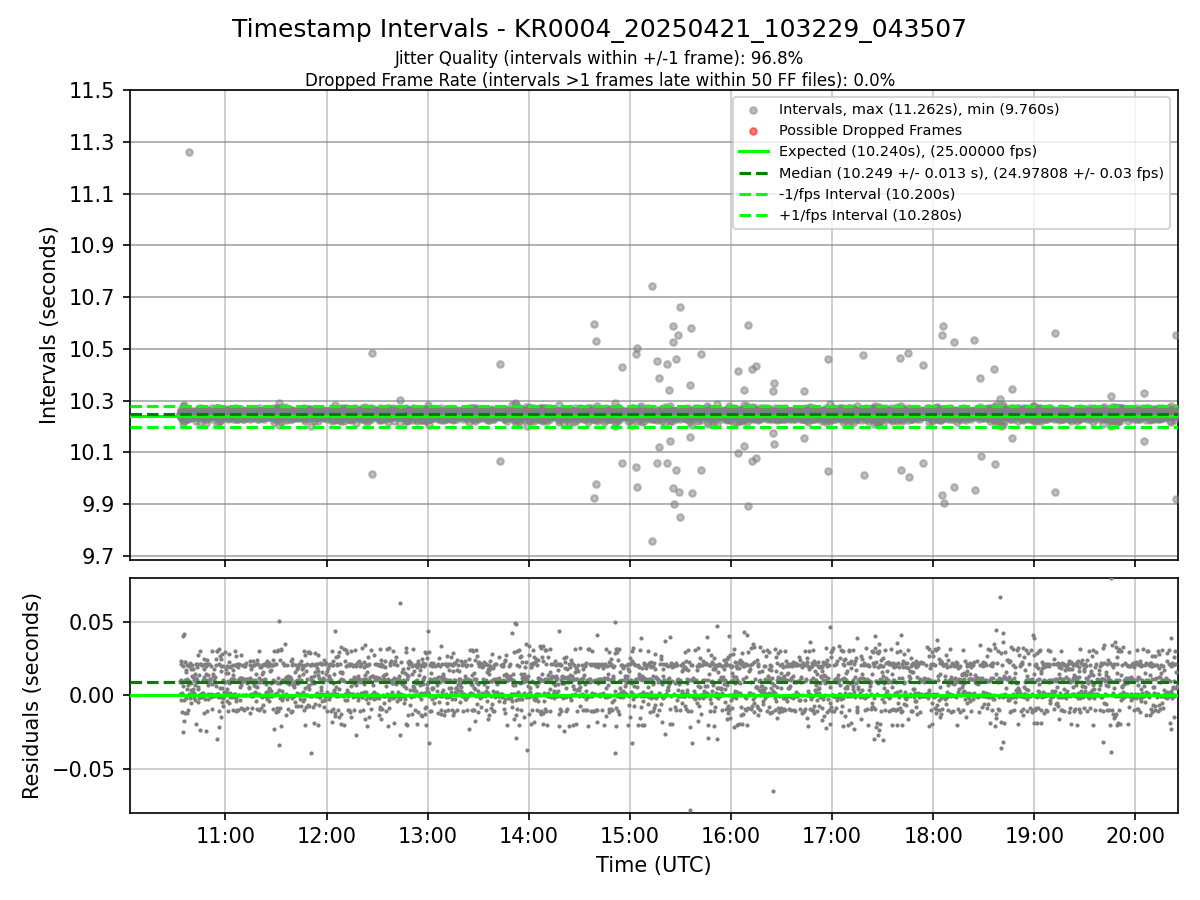Click the 'Intervals (seconds)' y-axis label

[x=49, y=325]
